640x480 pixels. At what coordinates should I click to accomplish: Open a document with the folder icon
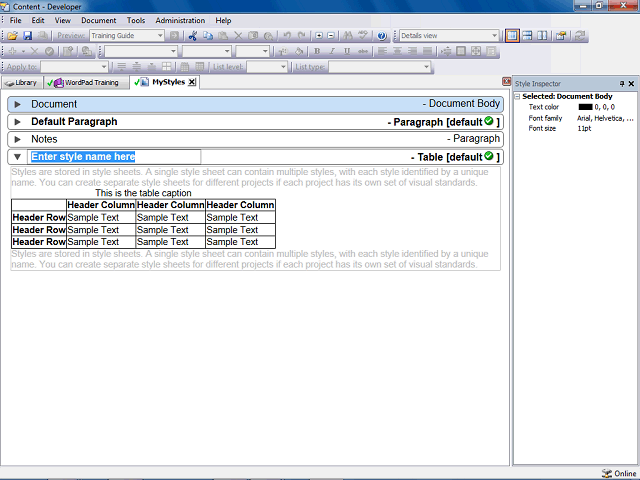pyautogui.click(x=12, y=36)
